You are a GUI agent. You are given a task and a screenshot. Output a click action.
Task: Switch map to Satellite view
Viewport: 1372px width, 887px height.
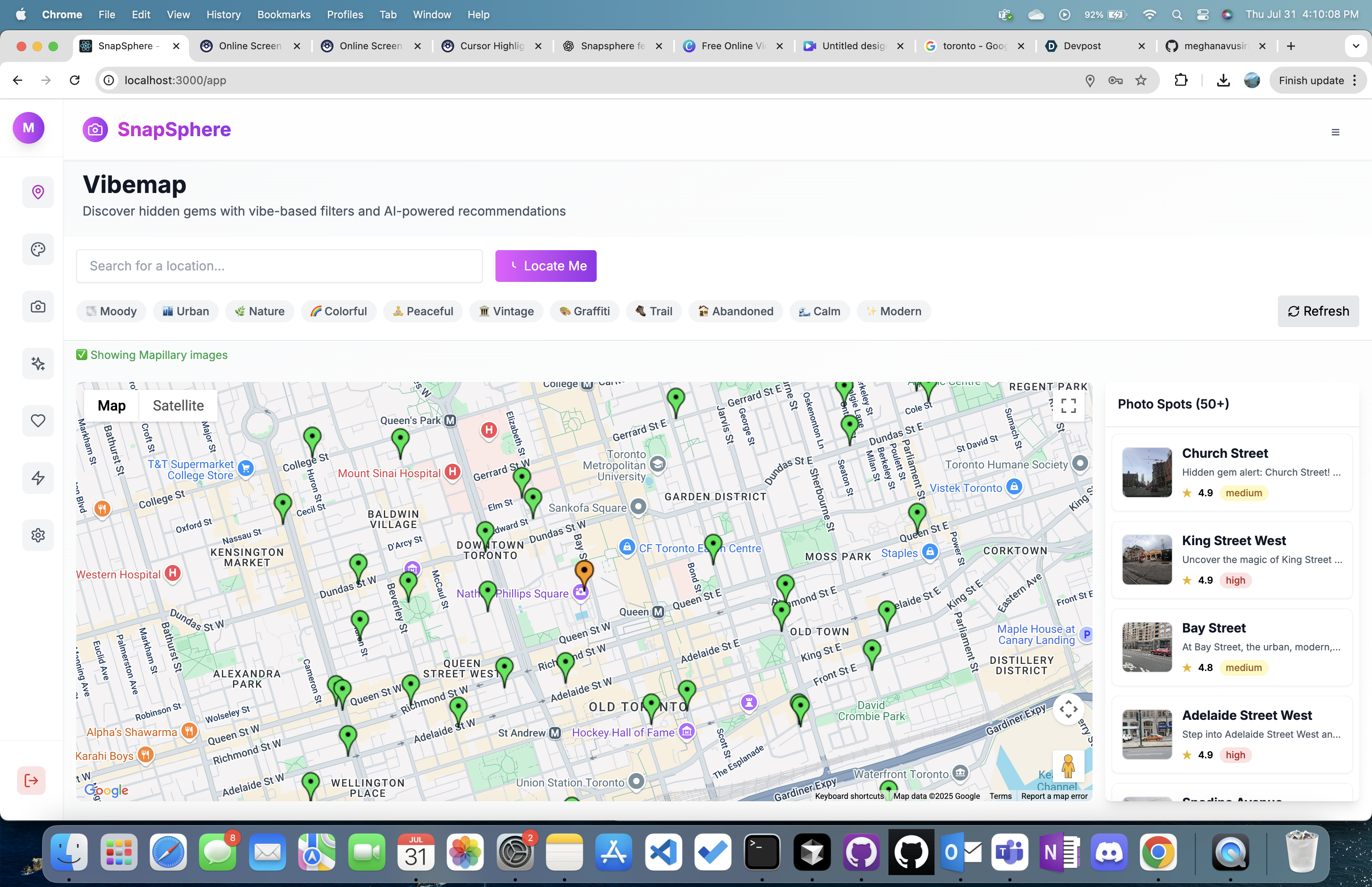(178, 405)
